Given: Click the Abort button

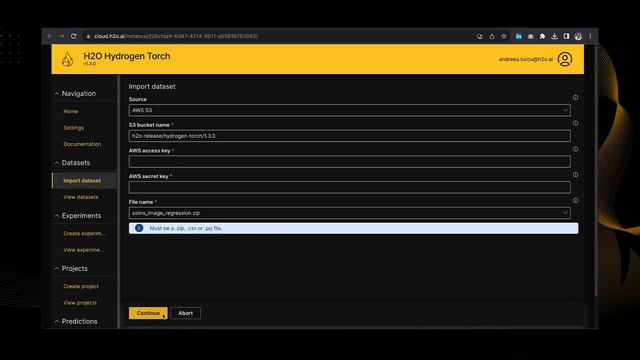Looking at the screenshot, I should tap(185, 313).
